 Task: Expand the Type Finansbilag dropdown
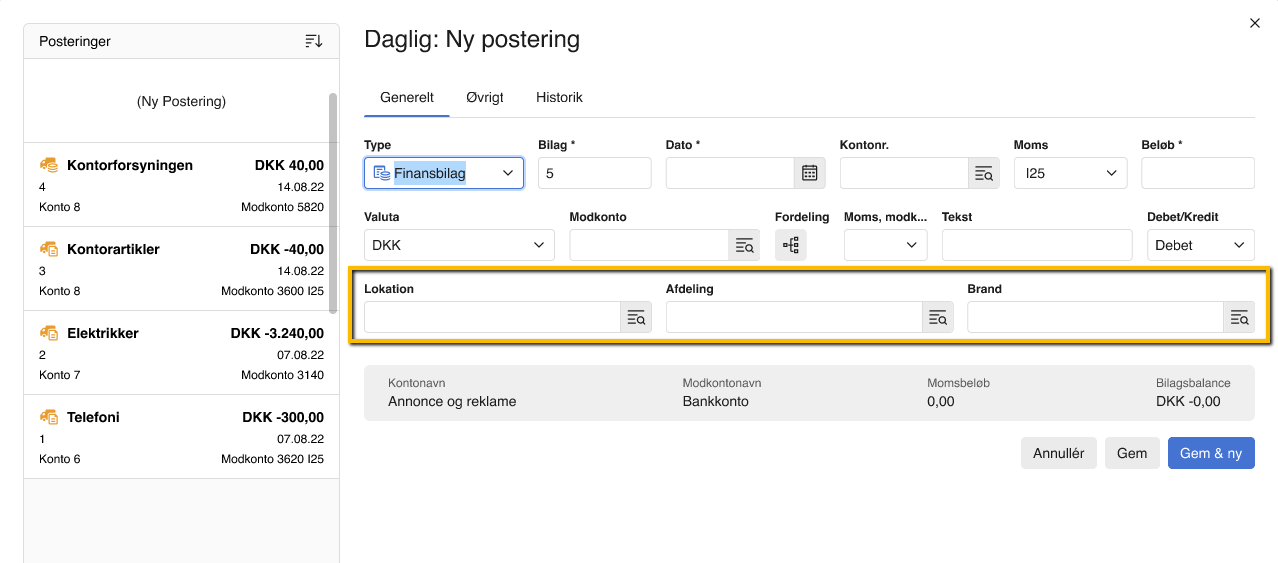[x=444, y=173]
